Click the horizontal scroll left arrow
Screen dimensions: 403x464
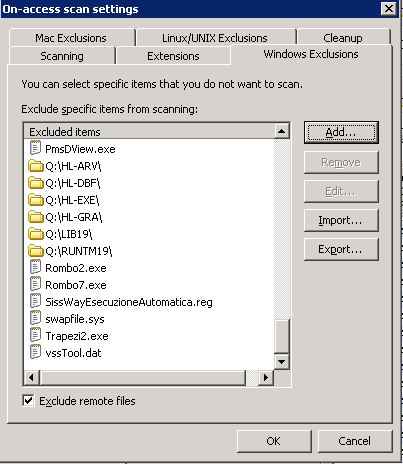[32, 378]
